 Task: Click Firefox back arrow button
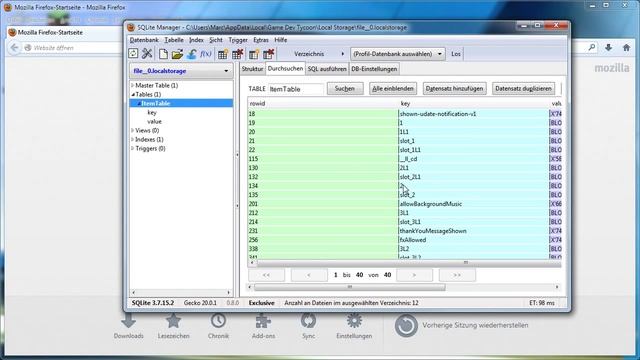pos(14,48)
